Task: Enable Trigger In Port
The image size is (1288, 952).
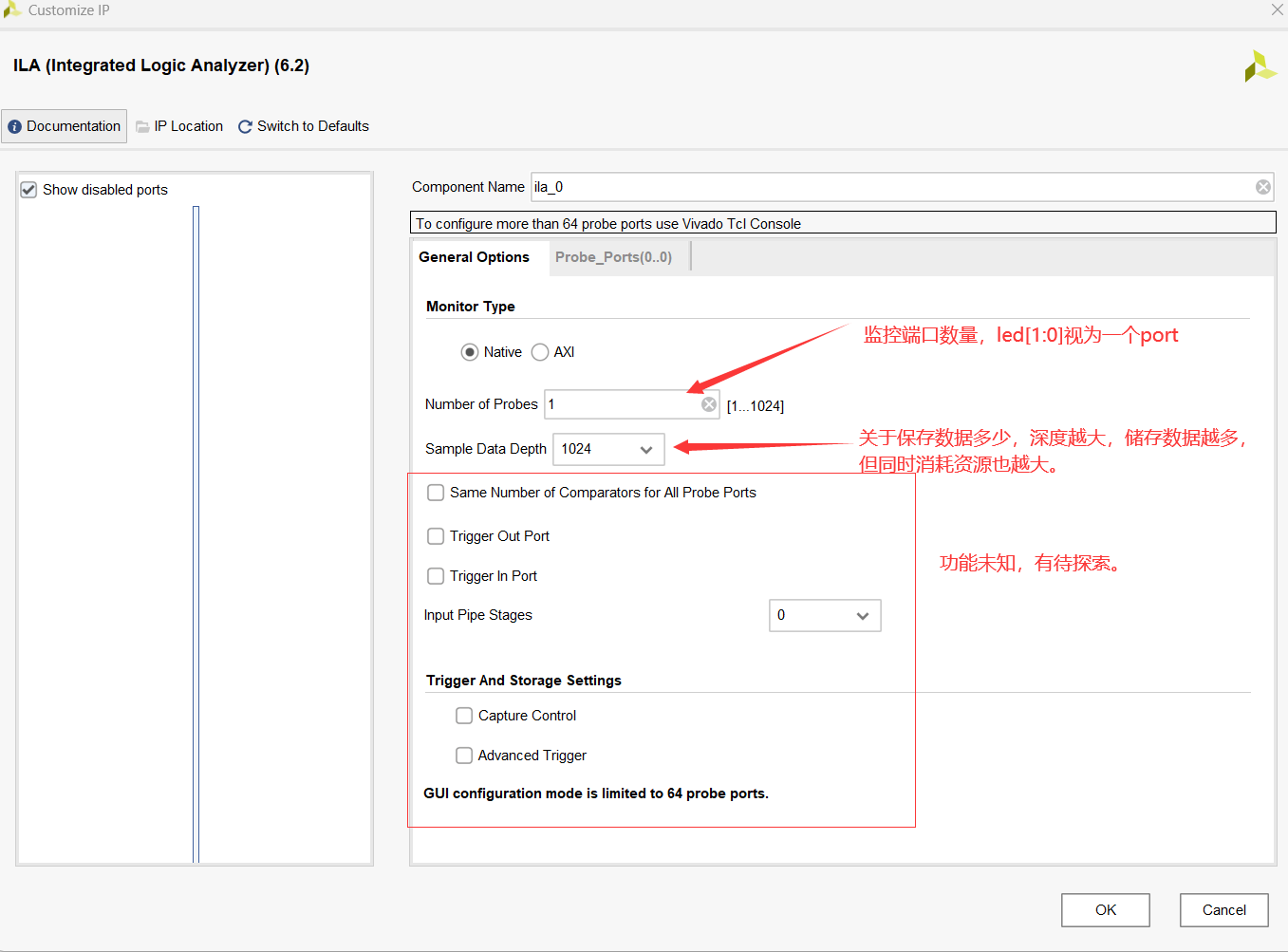Action: point(436,576)
